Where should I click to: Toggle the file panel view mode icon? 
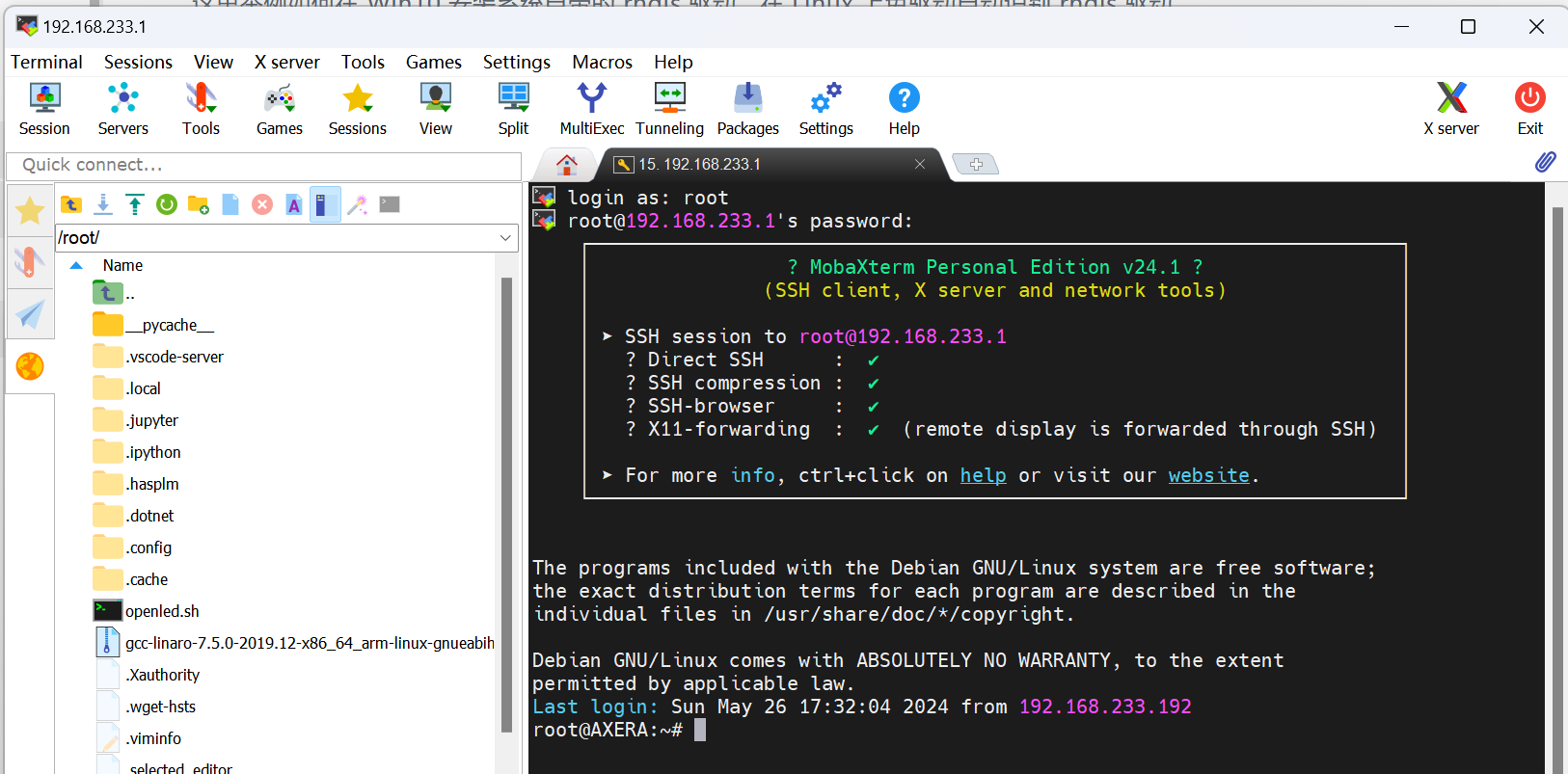click(x=325, y=204)
